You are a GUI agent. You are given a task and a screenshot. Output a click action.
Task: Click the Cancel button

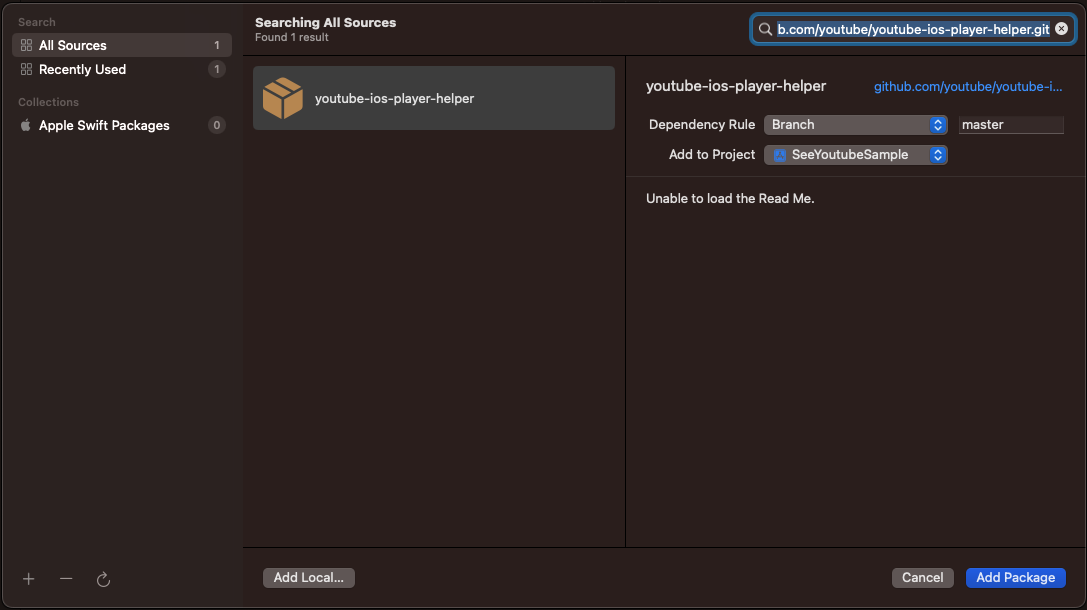[922, 577]
